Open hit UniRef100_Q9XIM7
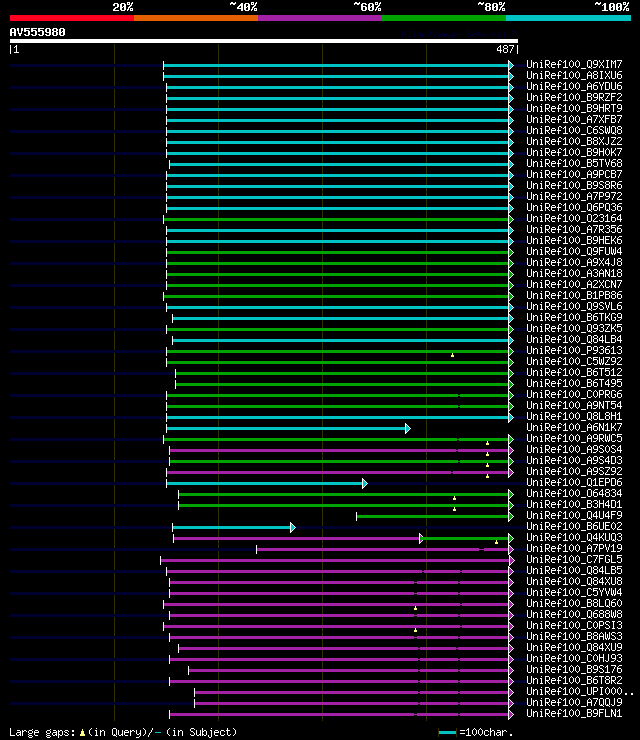The width and height of the screenshot is (640, 740). point(574,64)
